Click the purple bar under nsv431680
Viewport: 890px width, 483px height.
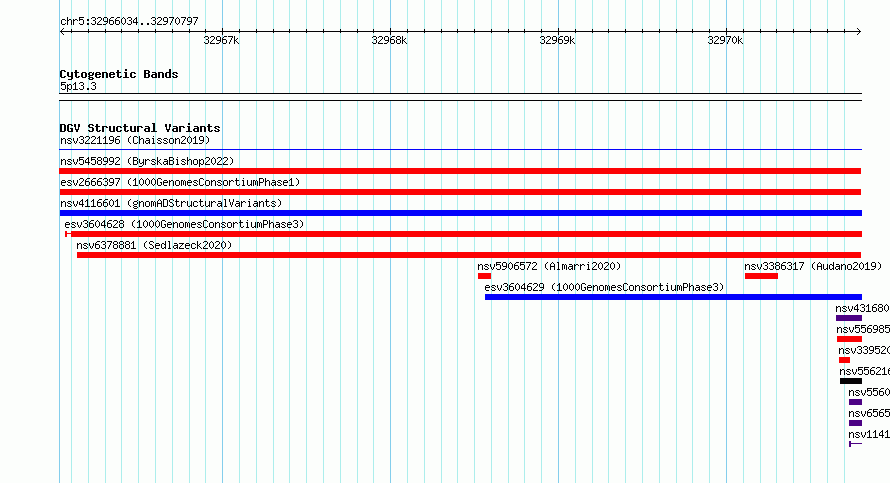[849, 318]
